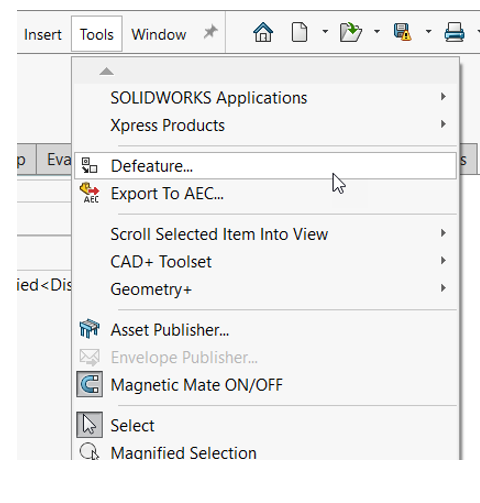The height and width of the screenshot is (503, 480).
Task: Save using the floppy disk icon
Action: 402,32
